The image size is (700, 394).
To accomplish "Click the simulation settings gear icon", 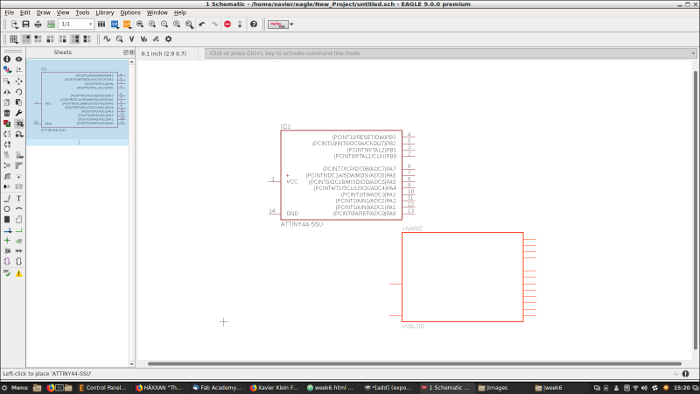I will 168,39.
